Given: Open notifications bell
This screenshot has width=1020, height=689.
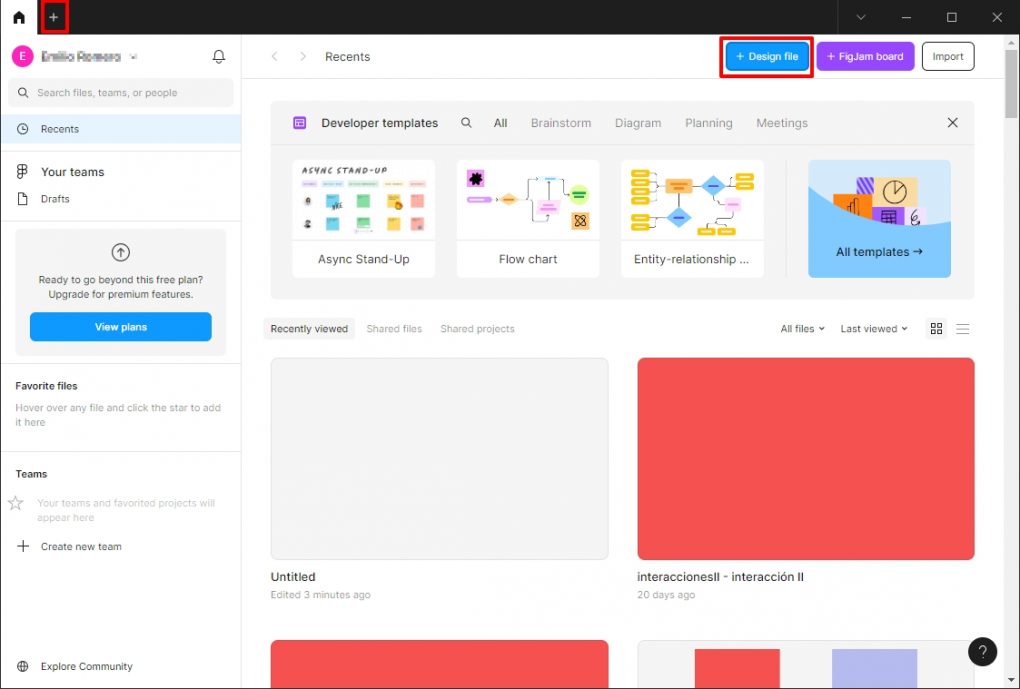Looking at the screenshot, I should pyautogui.click(x=219, y=57).
